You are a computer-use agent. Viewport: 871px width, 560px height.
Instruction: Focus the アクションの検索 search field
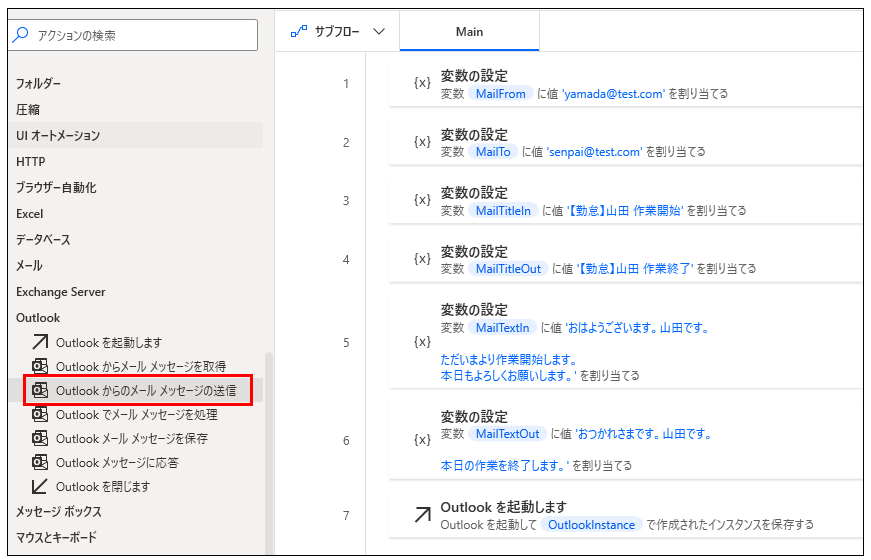pyautogui.click(x=133, y=35)
